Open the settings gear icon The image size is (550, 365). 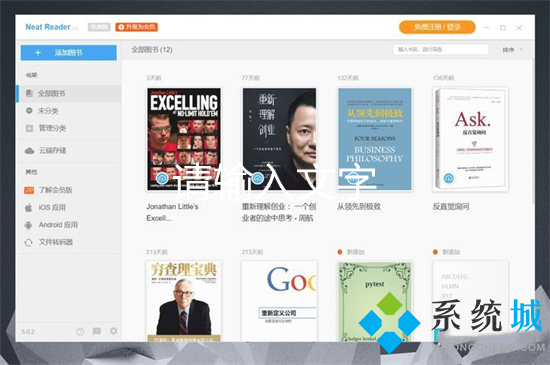coord(114,331)
